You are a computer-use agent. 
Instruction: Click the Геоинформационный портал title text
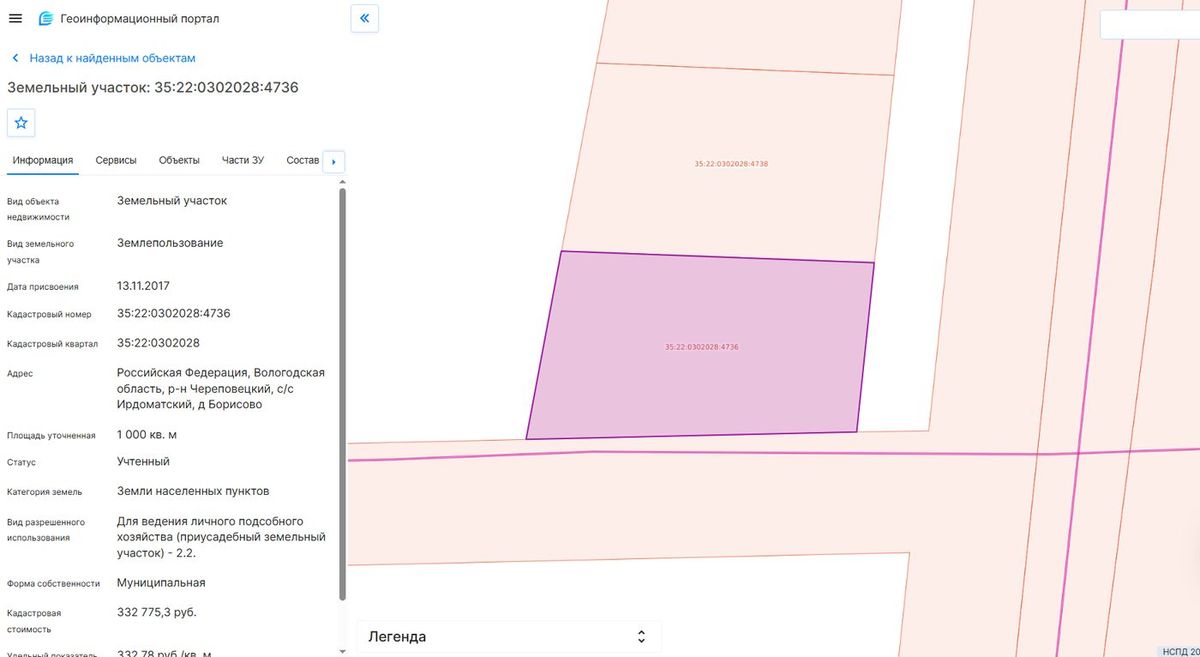(140, 19)
